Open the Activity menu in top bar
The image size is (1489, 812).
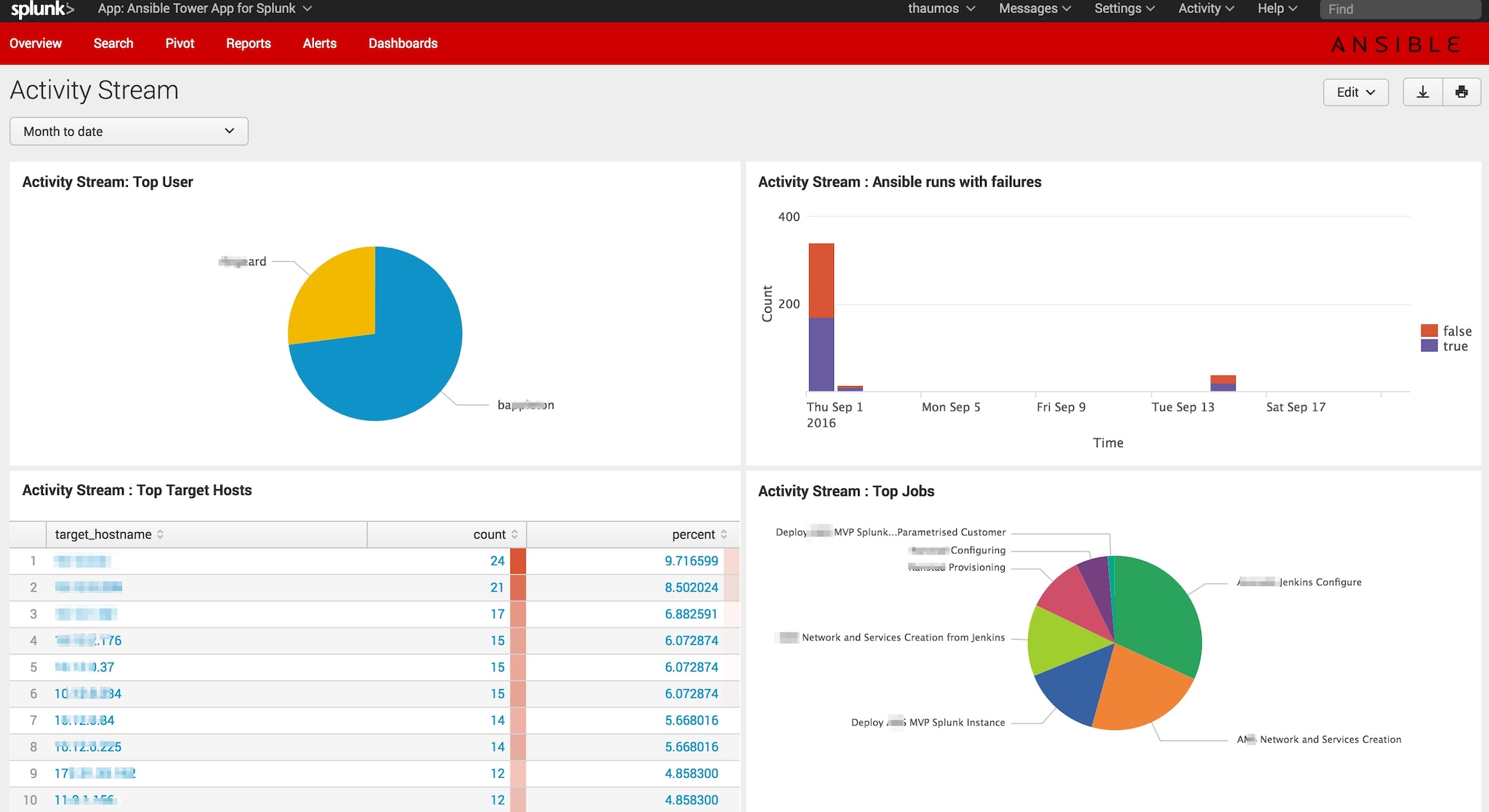click(x=1206, y=9)
